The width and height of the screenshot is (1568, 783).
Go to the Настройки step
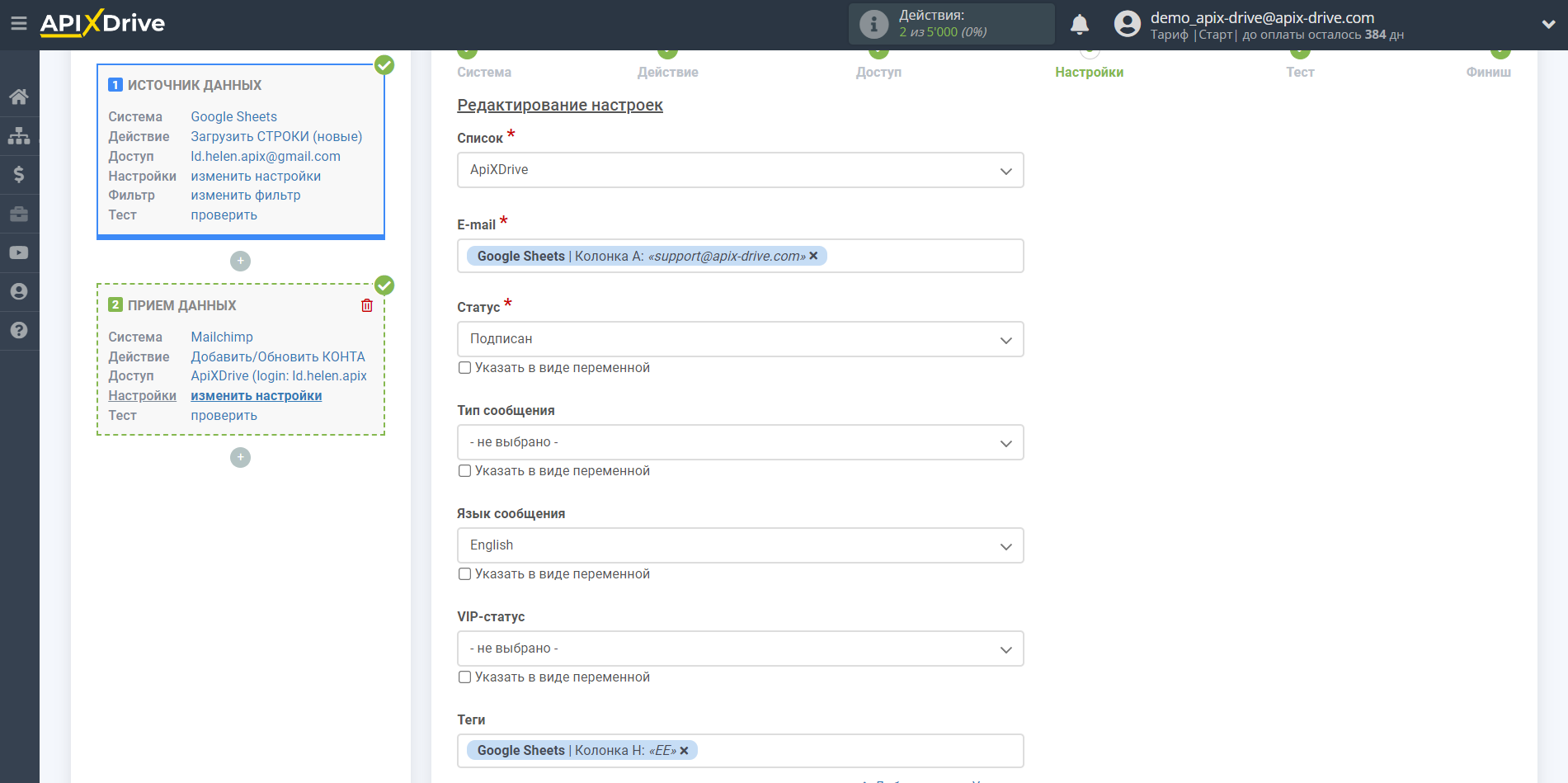click(1089, 72)
